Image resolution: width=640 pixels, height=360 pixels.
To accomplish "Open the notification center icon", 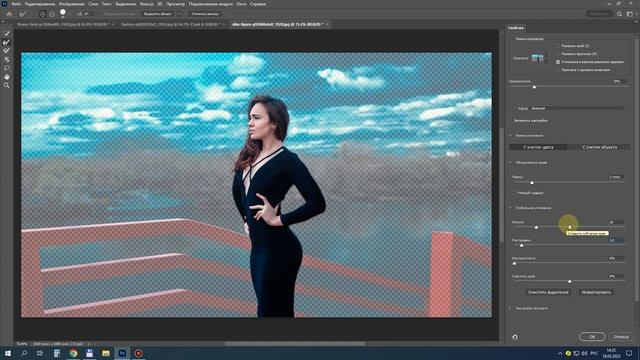I will pyautogui.click(x=629, y=353).
